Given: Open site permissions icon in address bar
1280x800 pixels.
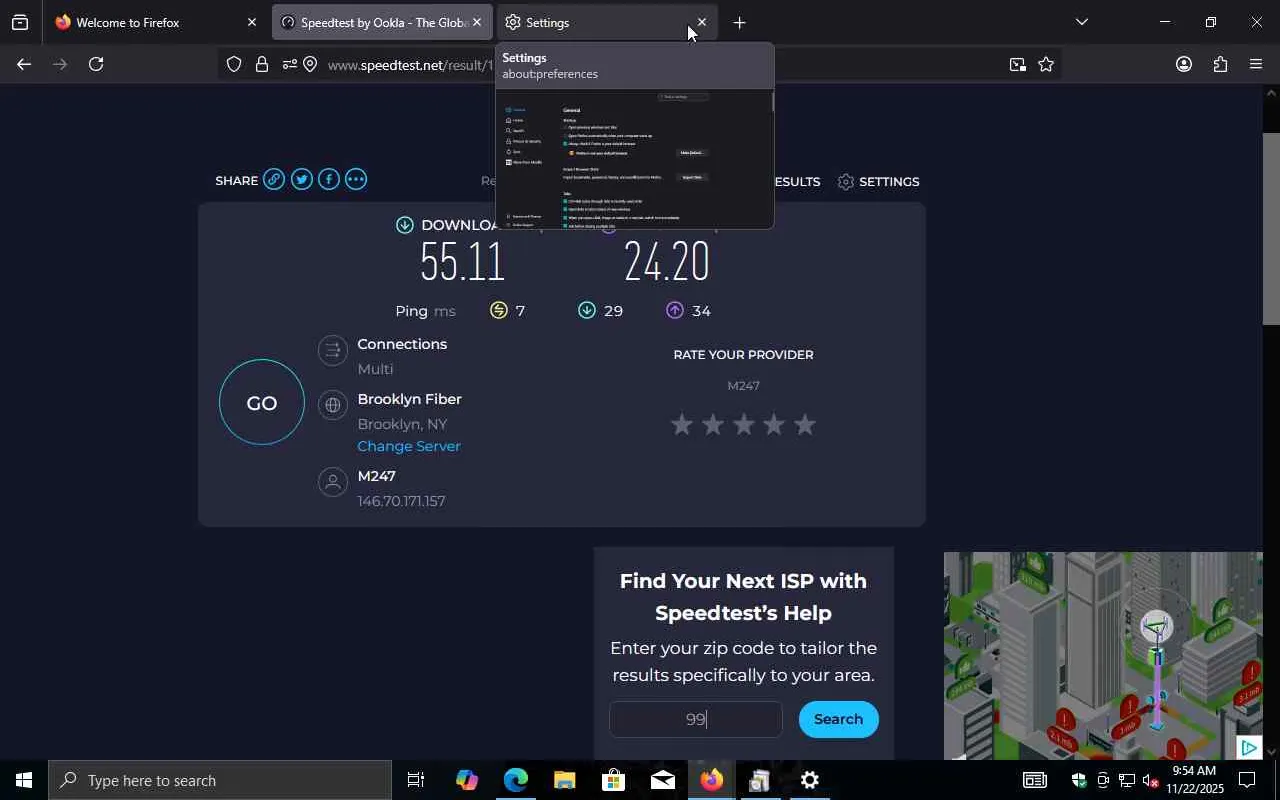Looking at the screenshot, I should pyautogui.click(x=289, y=64).
